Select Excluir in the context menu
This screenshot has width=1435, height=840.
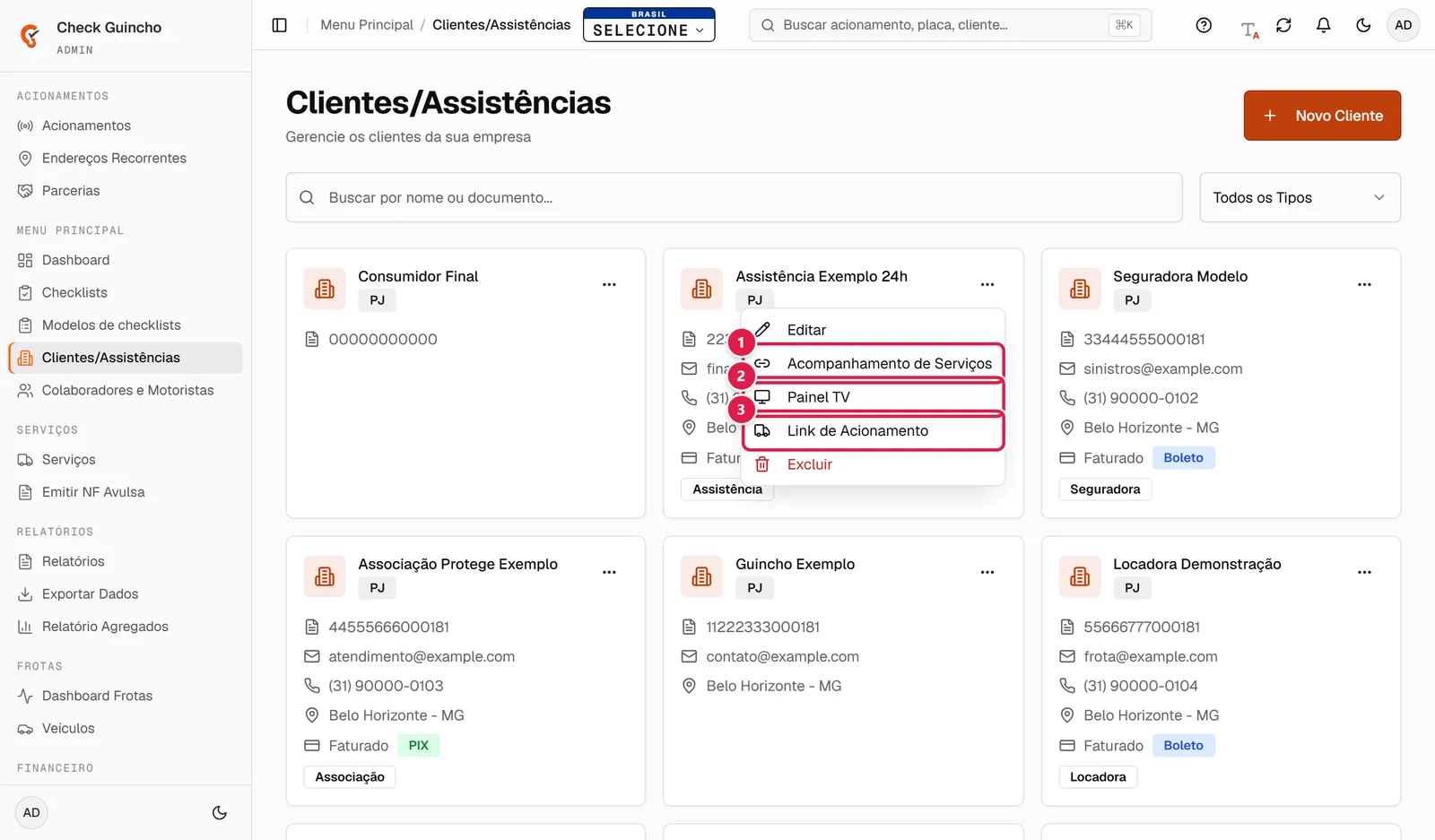coord(873,464)
